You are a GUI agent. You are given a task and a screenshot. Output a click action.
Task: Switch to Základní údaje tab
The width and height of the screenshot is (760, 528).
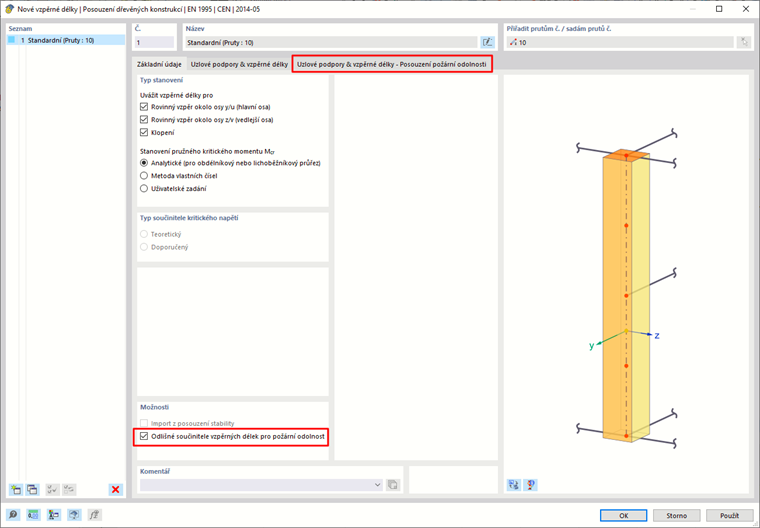(x=159, y=64)
